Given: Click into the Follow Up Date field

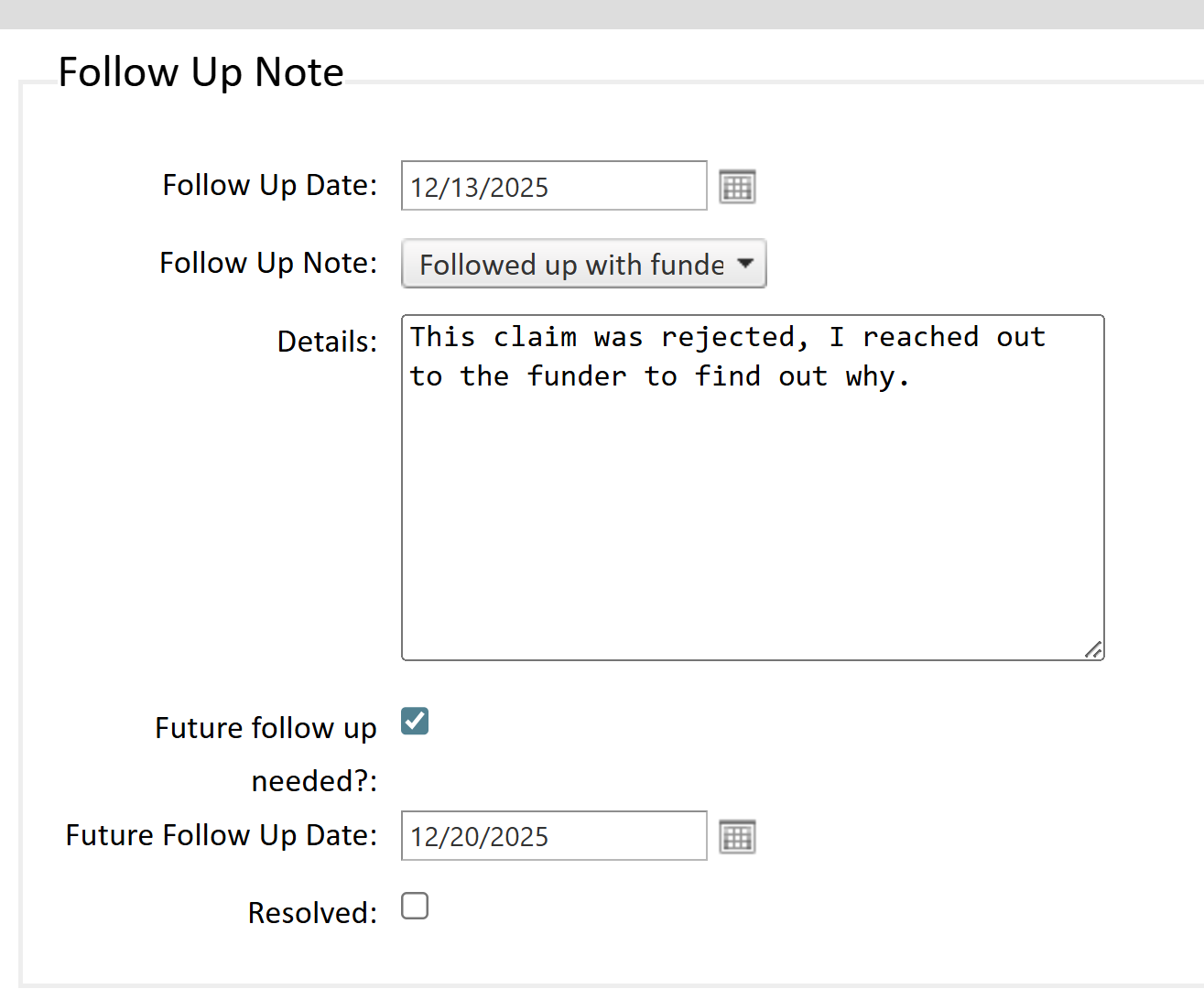Looking at the screenshot, I should 553,186.
